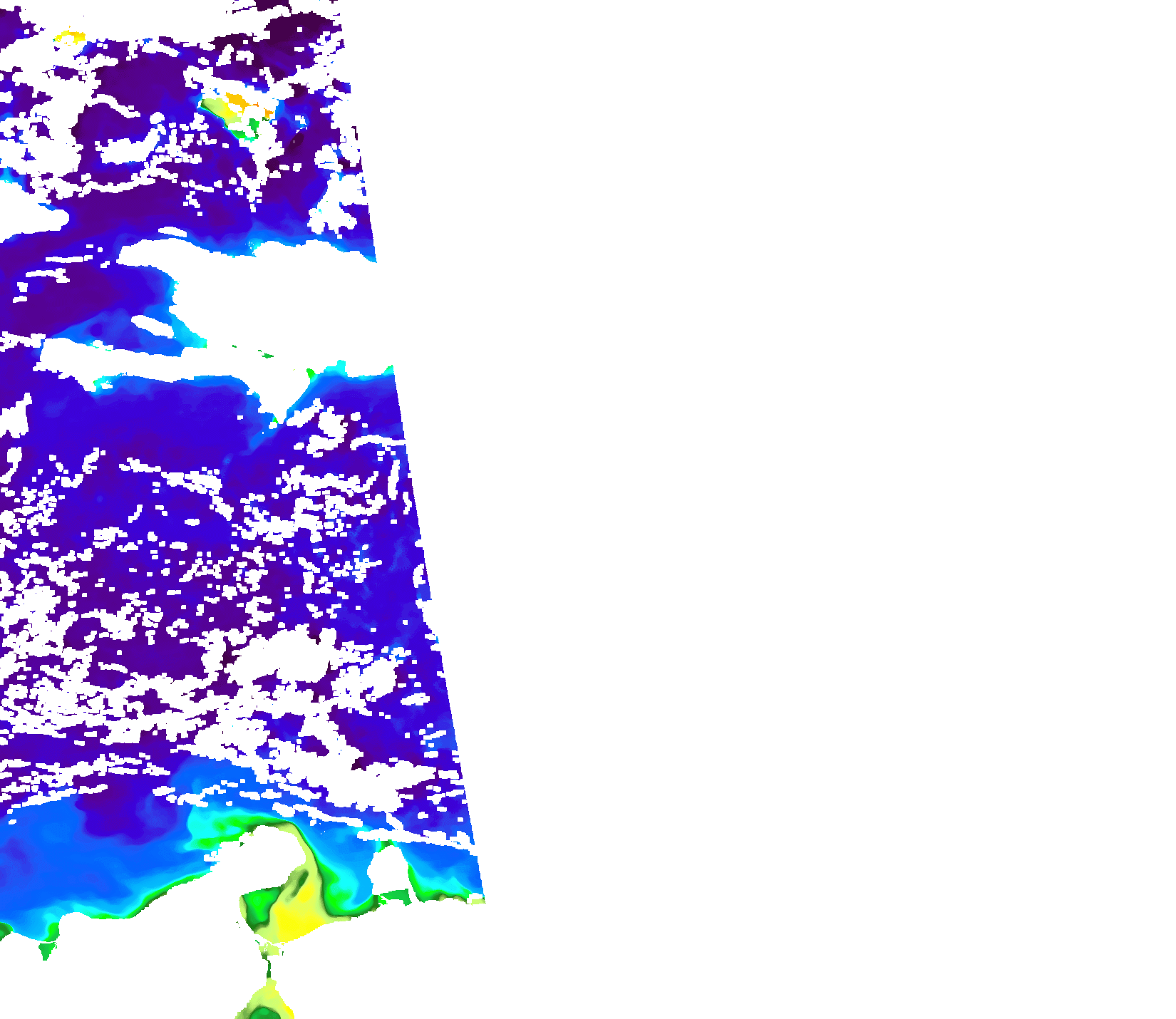Viewport: 1176px width, 1019px height.
Task: Click the dark green streak inside the yellow plume
Action: (x=299, y=885)
